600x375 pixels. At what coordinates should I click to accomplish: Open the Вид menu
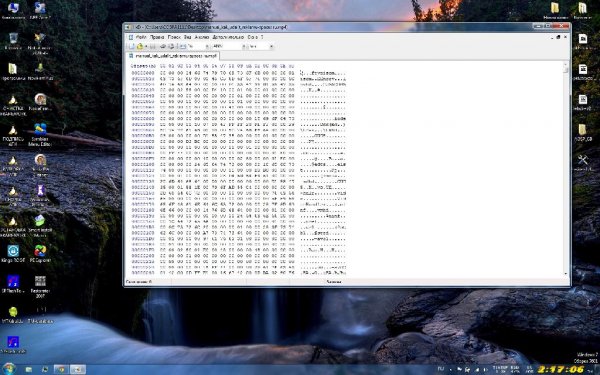[x=188, y=37]
